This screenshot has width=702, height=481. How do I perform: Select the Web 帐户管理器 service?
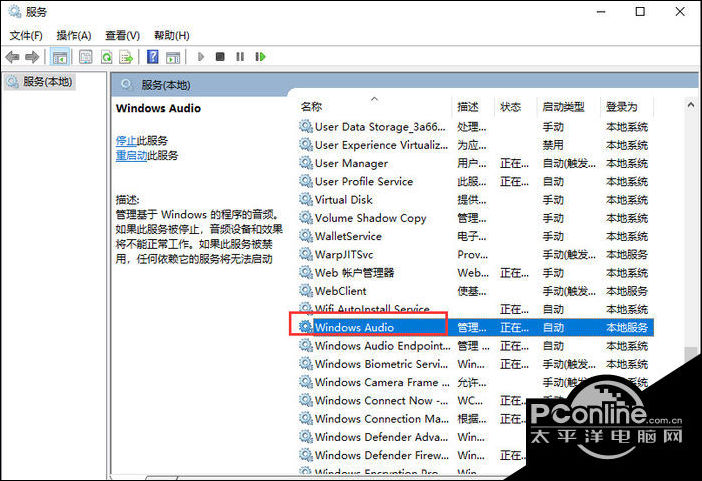tap(475, 273)
